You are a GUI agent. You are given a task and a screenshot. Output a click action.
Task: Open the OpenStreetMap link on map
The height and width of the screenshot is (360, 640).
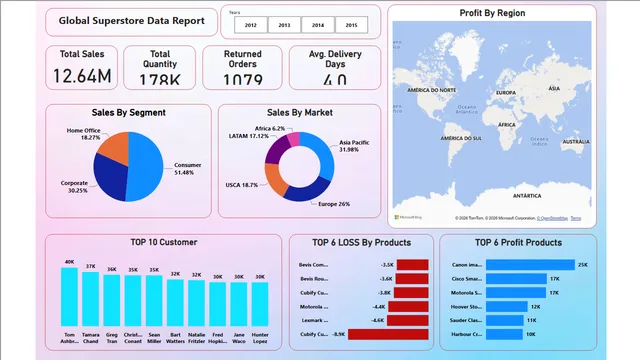[552, 218]
